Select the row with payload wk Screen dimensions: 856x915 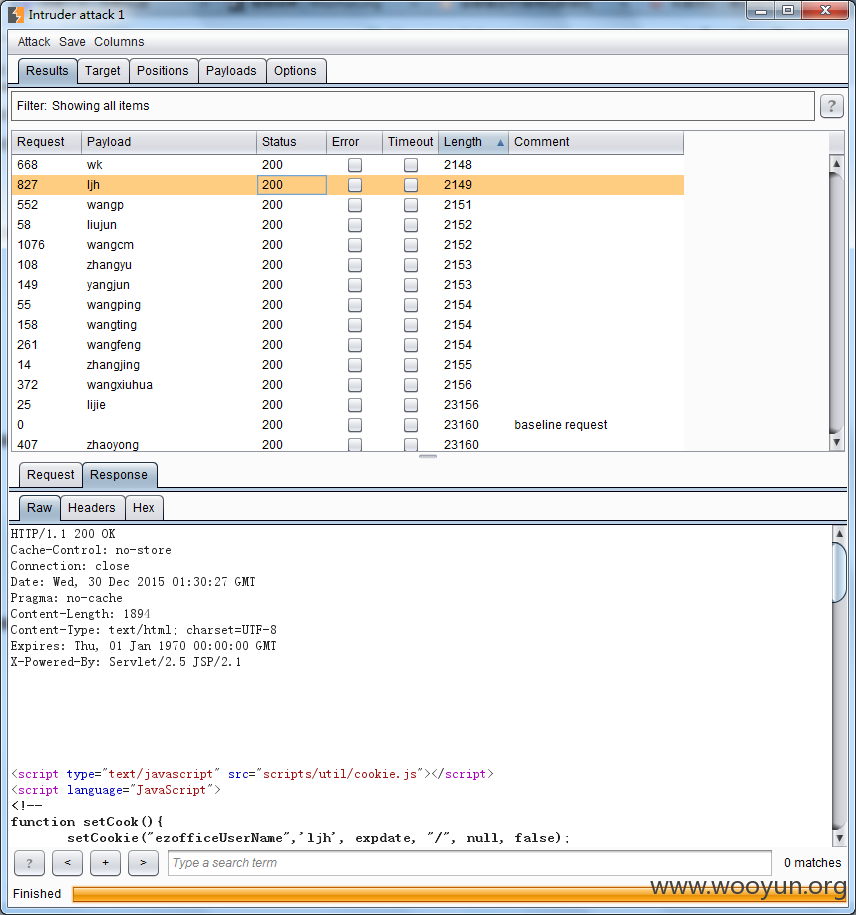tap(348, 165)
